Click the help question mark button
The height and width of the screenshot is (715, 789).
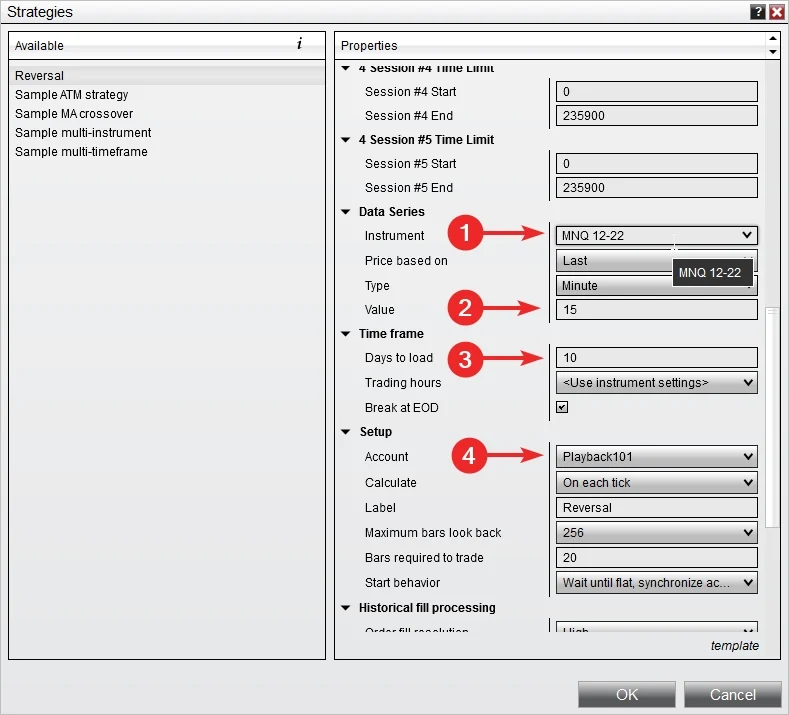(758, 12)
